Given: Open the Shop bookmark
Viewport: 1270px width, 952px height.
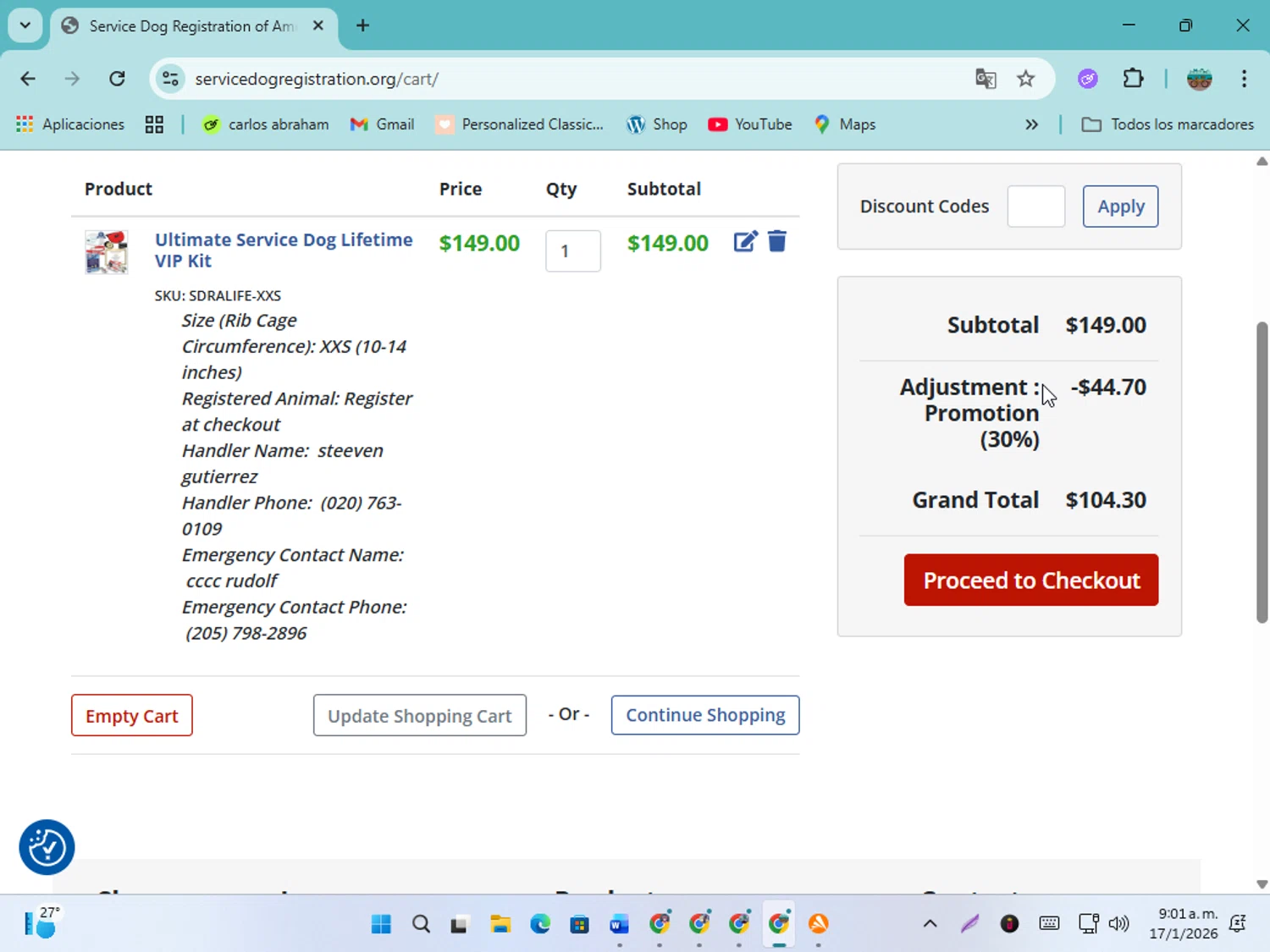Looking at the screenshot, I should tap(657, 124).
